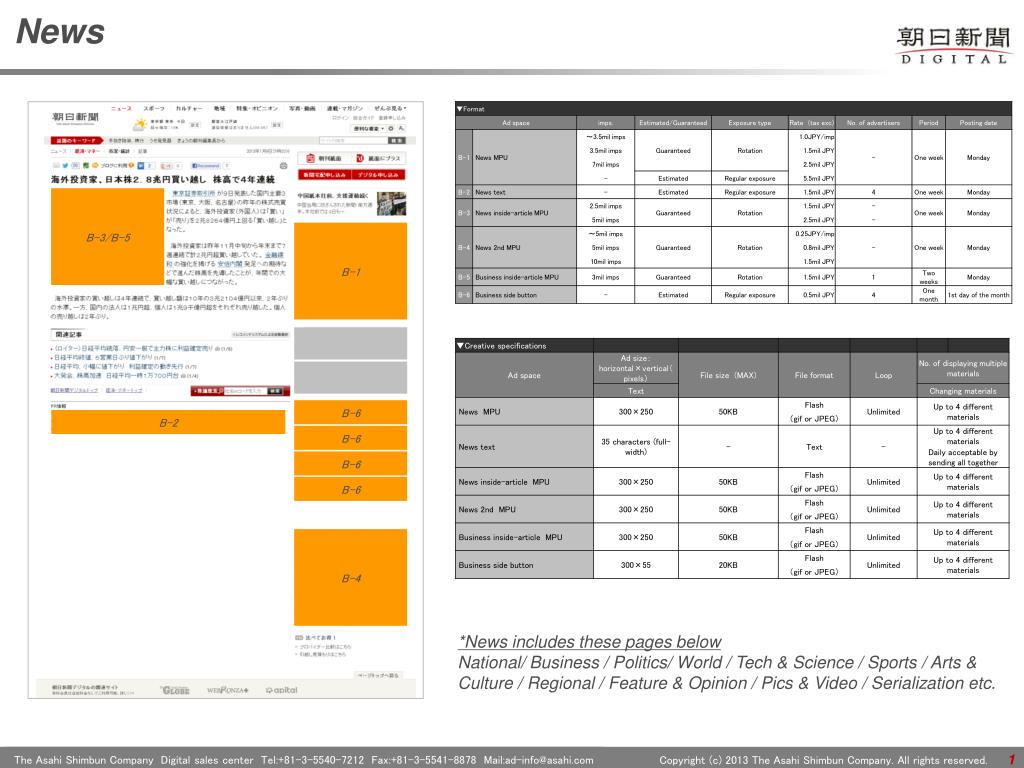Viewport: 1024px width, 768px height.
Task: Click the 'Changing materials' subheader
Action: (963, 391)
